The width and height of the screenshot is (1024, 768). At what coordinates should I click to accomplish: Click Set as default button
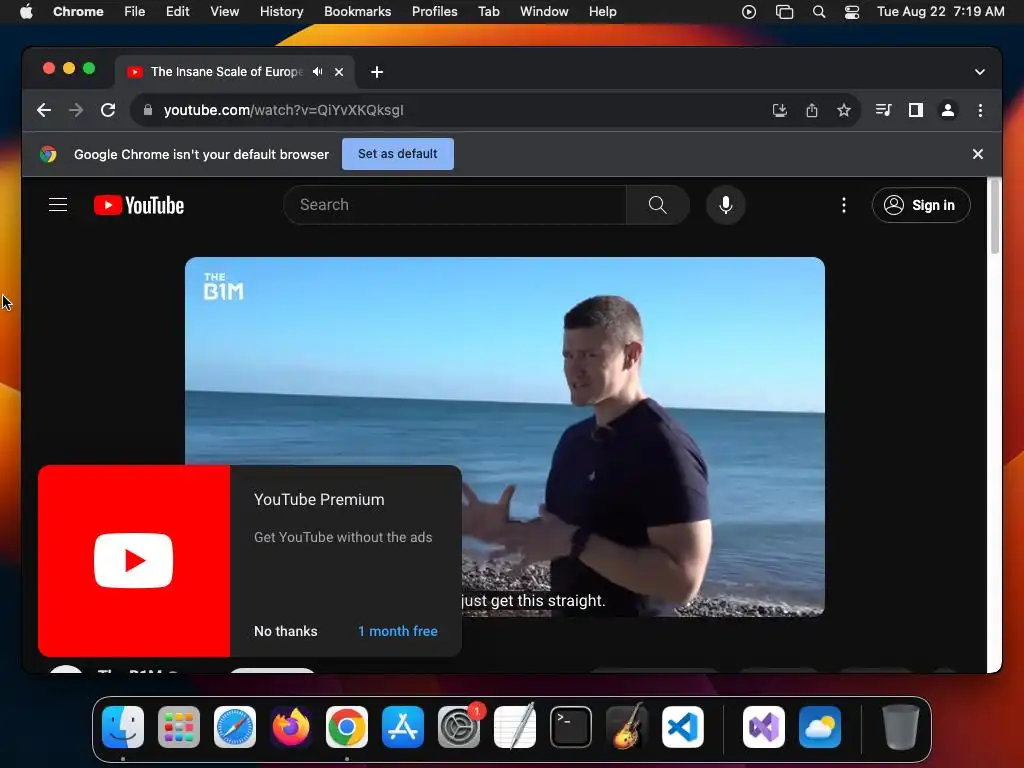398,154
